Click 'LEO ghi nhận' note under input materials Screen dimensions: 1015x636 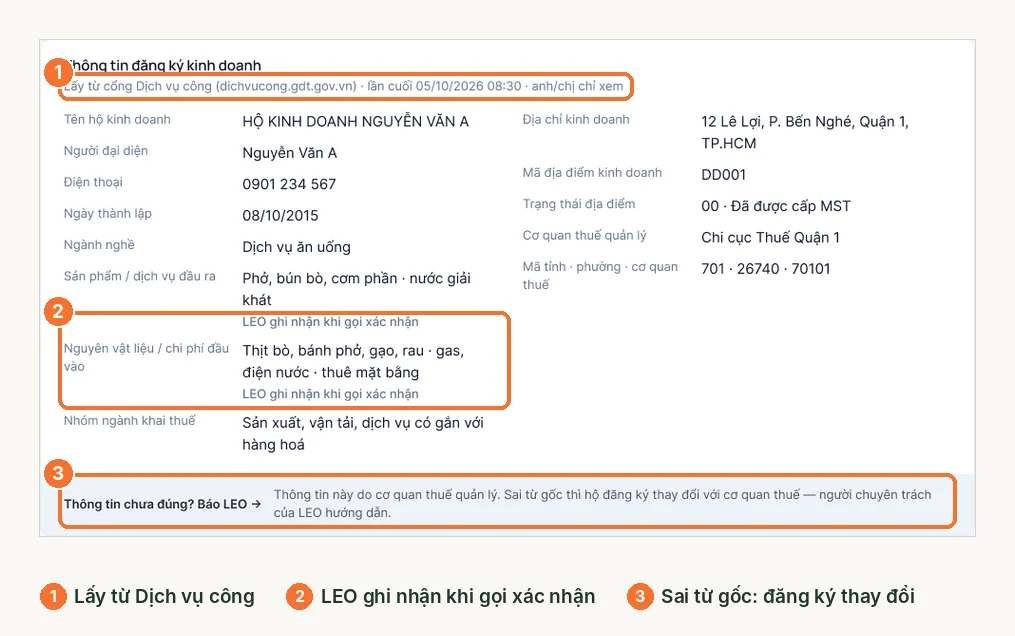pyautogui.click(x=330, y=394)
